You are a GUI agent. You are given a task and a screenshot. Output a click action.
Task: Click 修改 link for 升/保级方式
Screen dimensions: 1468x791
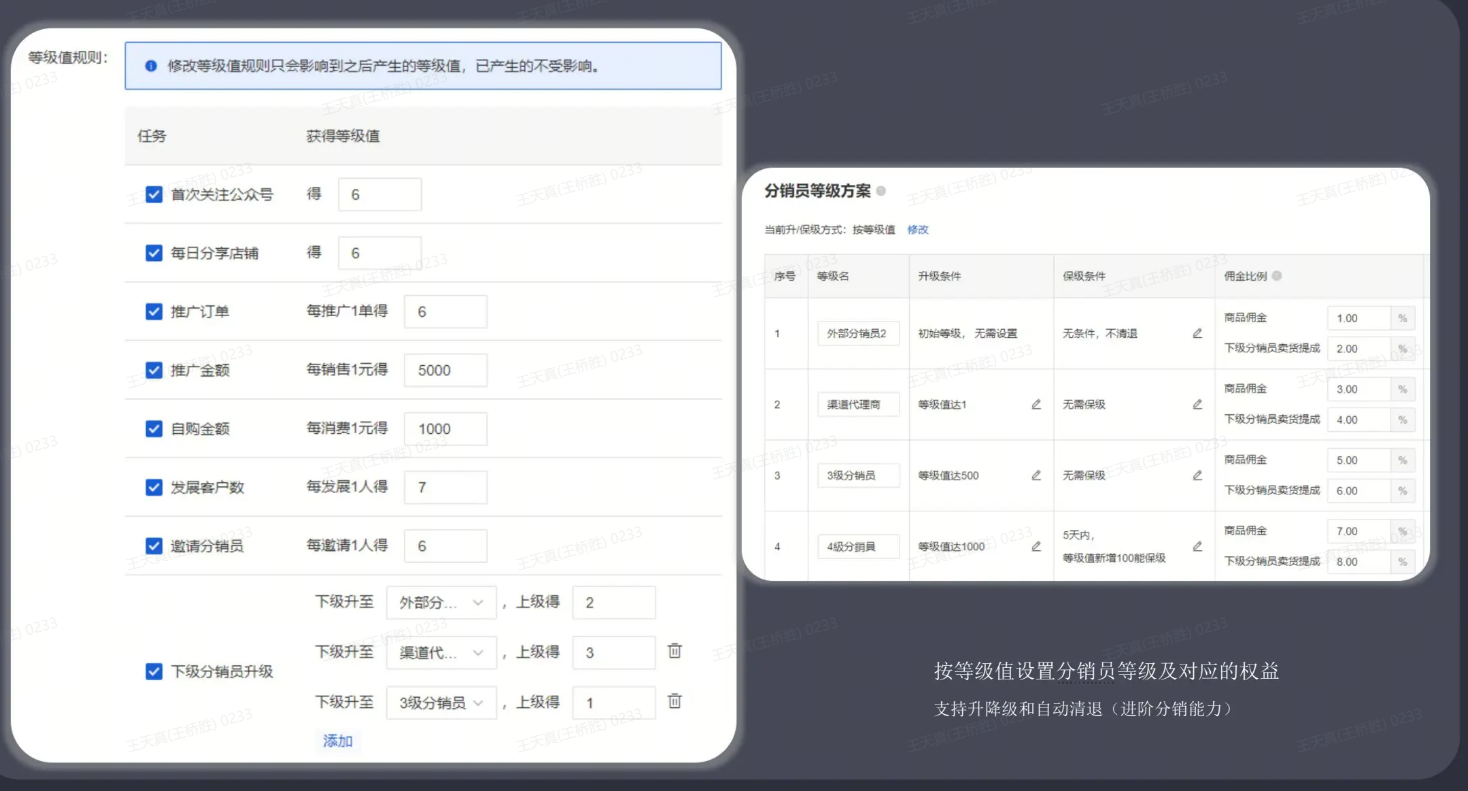tap(917, 230)
